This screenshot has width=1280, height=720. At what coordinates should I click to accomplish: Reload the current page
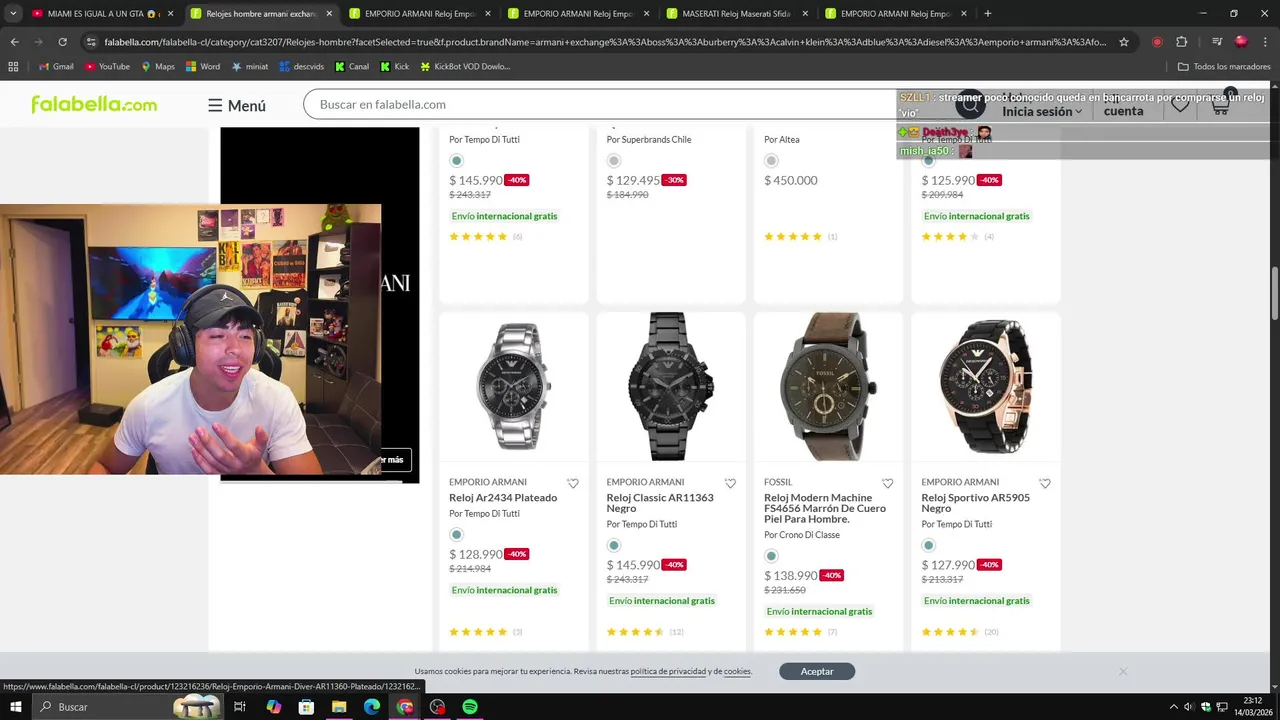(62, 42)
